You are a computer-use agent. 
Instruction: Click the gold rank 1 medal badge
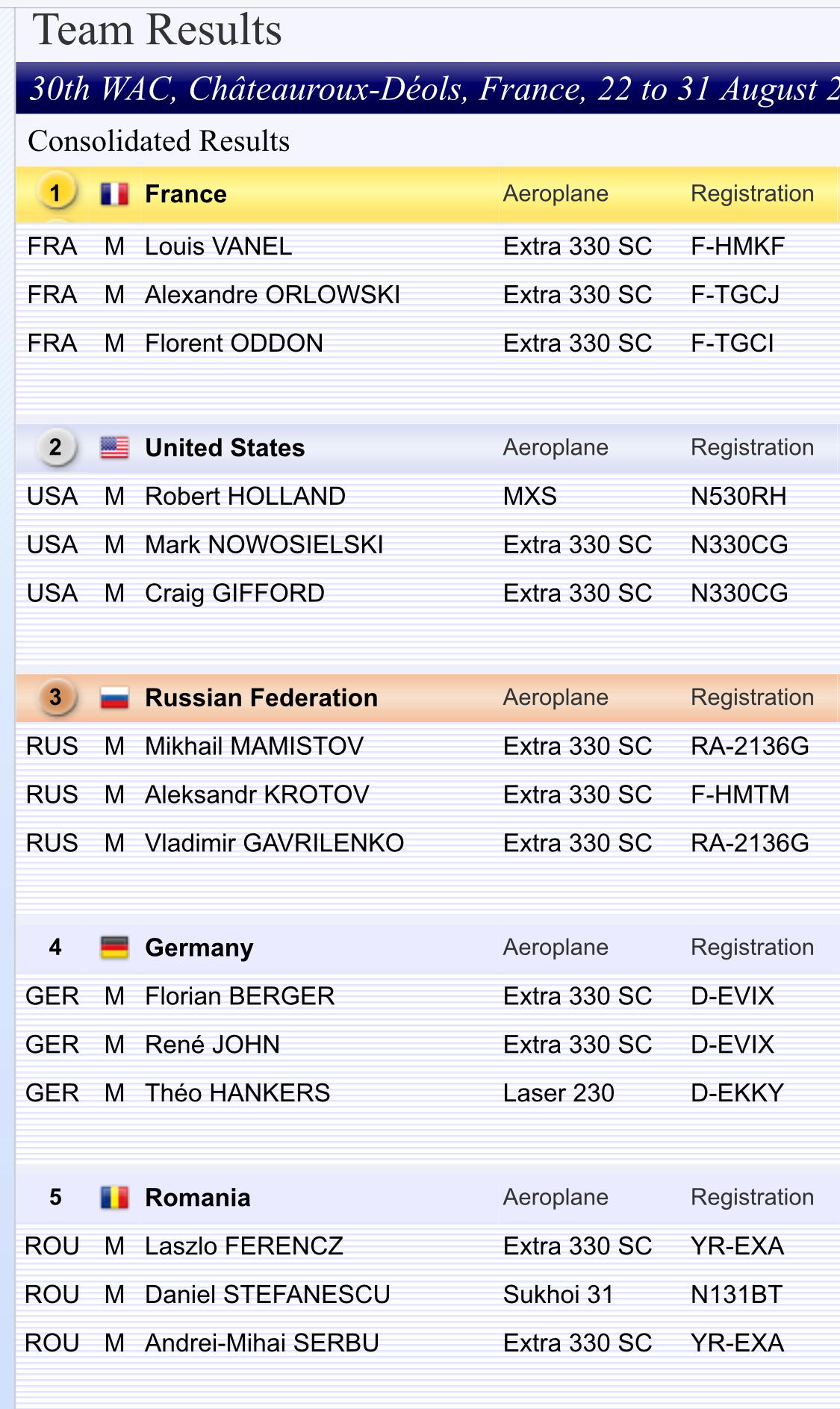(56, 193)
